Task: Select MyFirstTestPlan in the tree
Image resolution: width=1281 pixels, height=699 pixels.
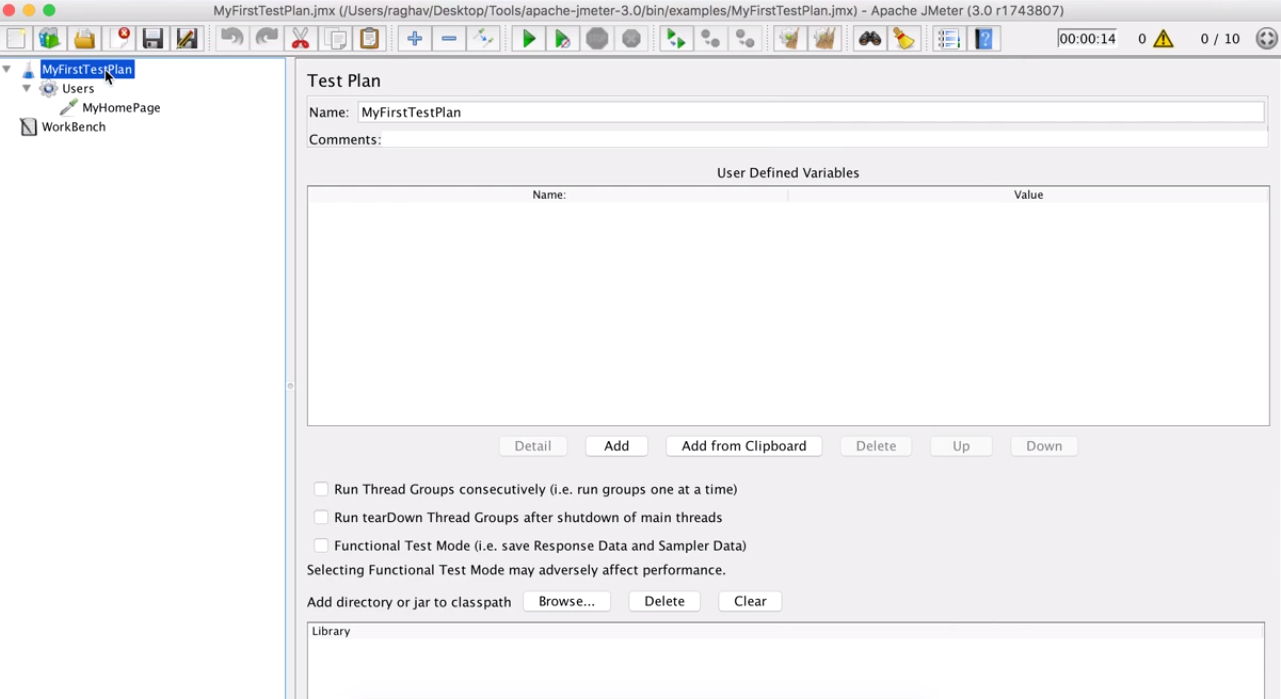Action: click(87, 70)
